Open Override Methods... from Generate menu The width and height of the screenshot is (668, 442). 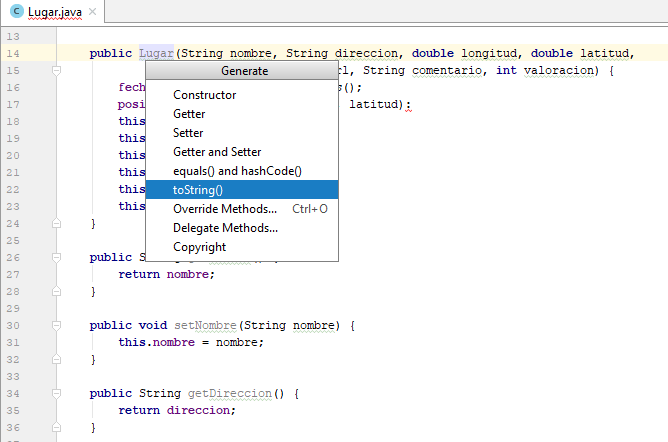click(225, 209)
